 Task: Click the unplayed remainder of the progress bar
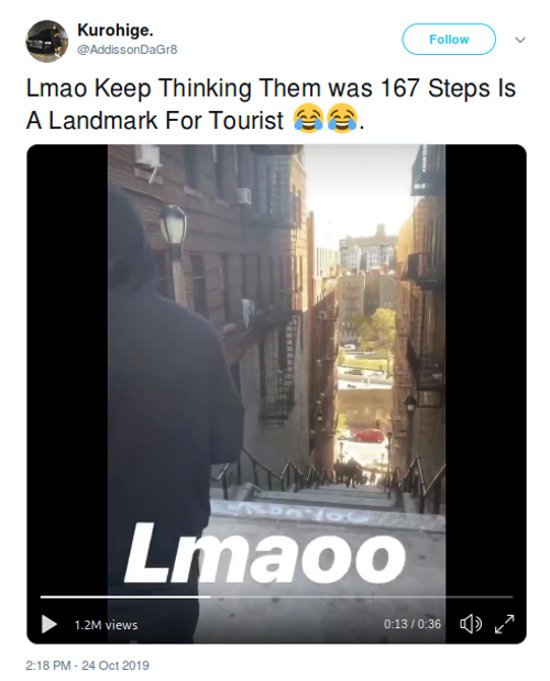coord(361,597)
